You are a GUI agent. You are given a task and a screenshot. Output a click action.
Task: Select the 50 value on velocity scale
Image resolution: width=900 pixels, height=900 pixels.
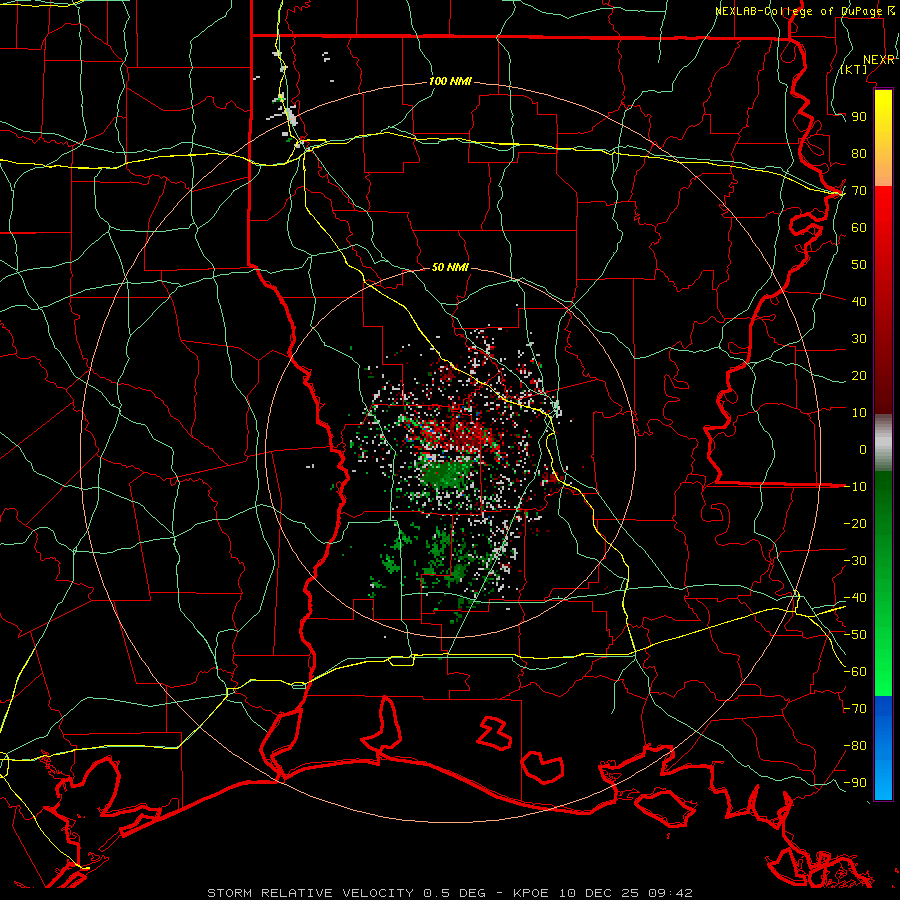click(859, 265)
